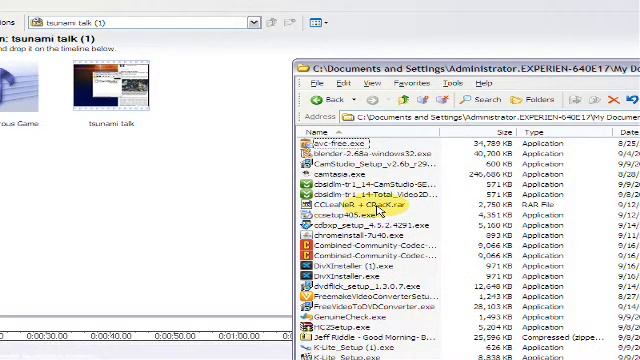
Task: Click the Back arrow icon in Explorer
Action: [x=316, y=100]
